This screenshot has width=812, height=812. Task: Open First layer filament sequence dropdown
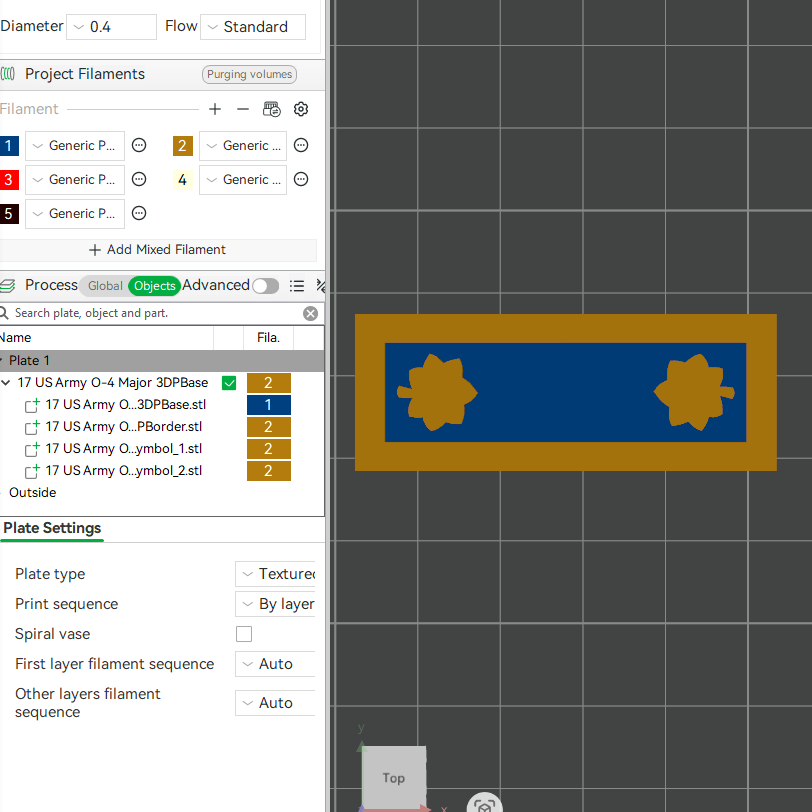(275, 664)
